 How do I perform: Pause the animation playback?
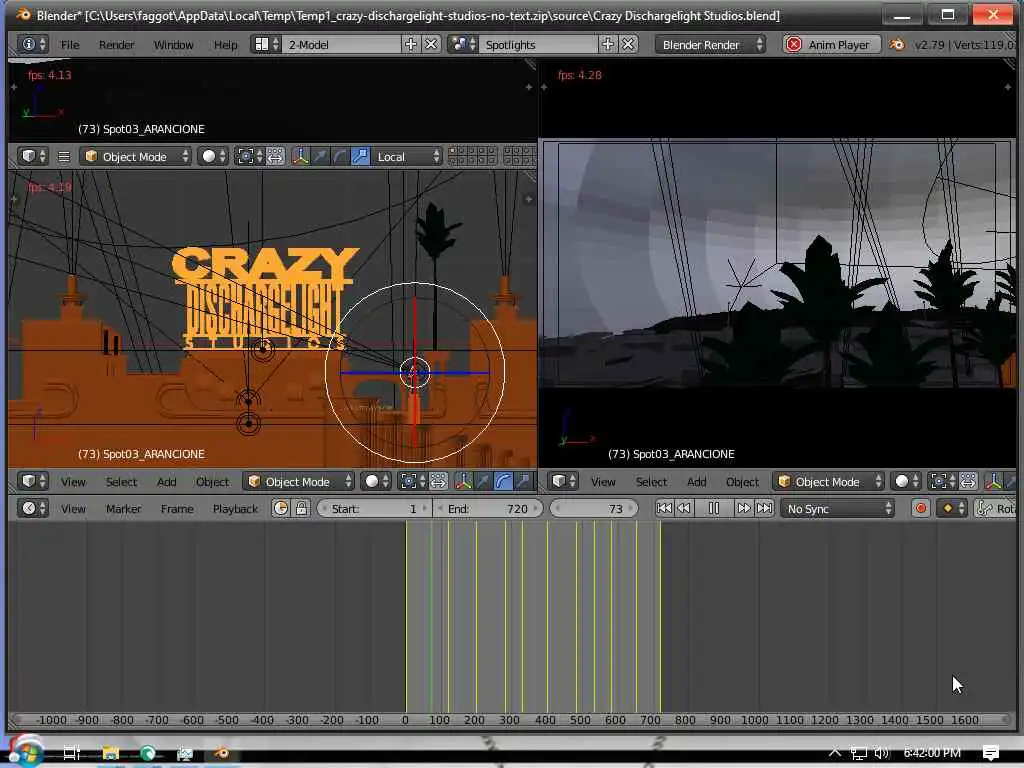coord(714,508)
